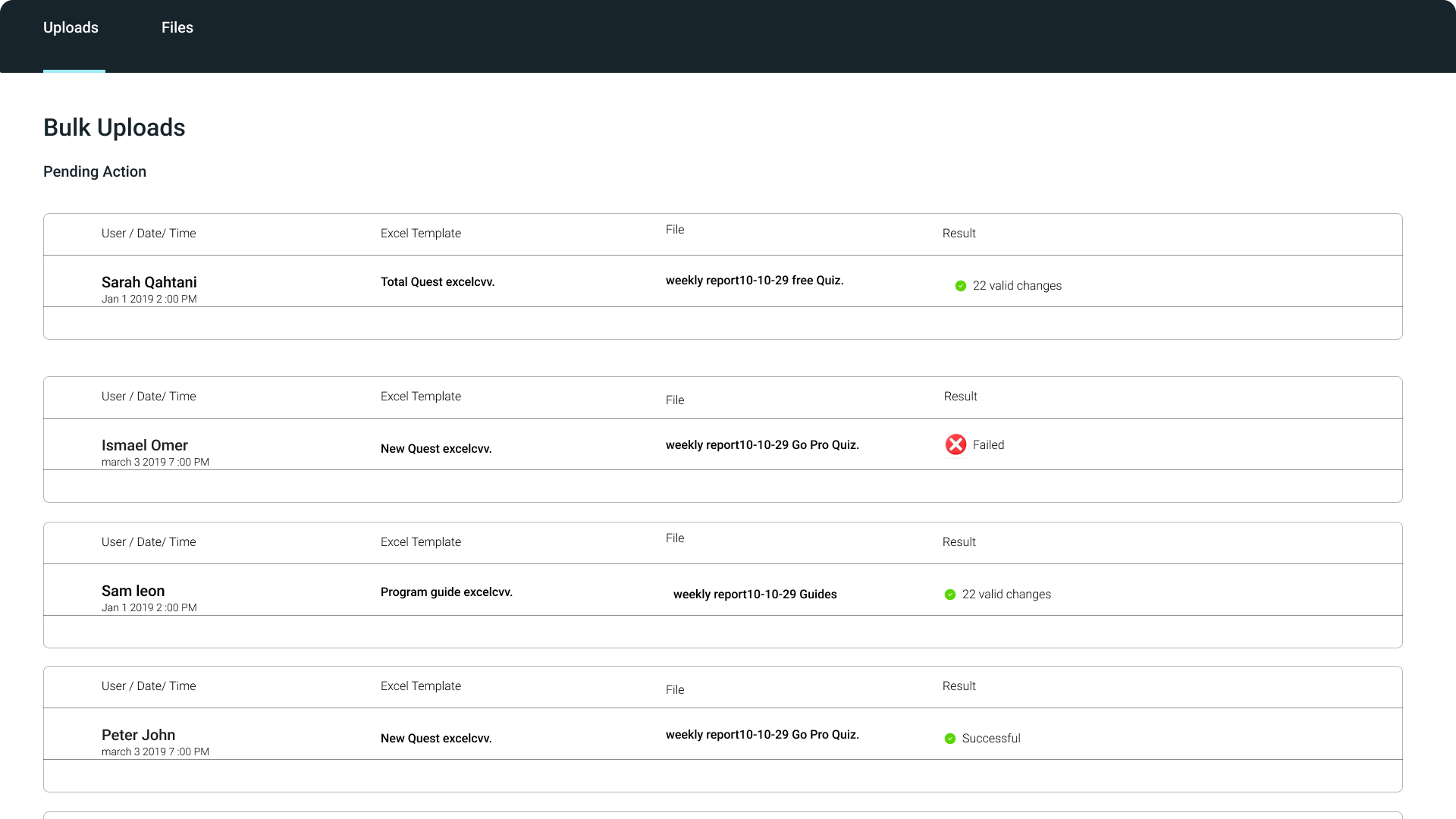Click the "New Quest excelcvv." label on Peter John's row
This screenshot has height=819, width=1456.
click(x=436, y=738)
